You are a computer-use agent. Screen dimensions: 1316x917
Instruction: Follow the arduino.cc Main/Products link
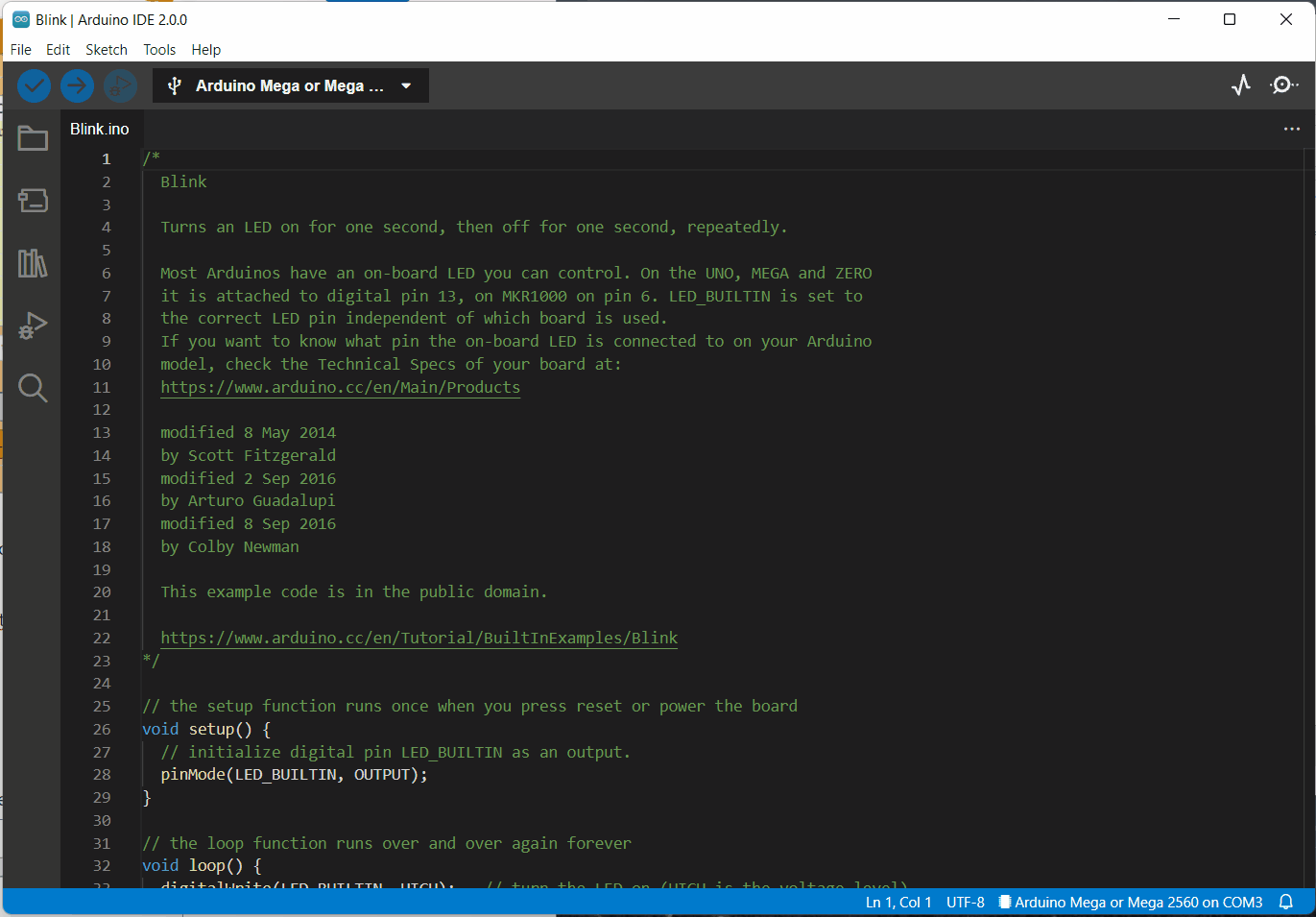340,387
